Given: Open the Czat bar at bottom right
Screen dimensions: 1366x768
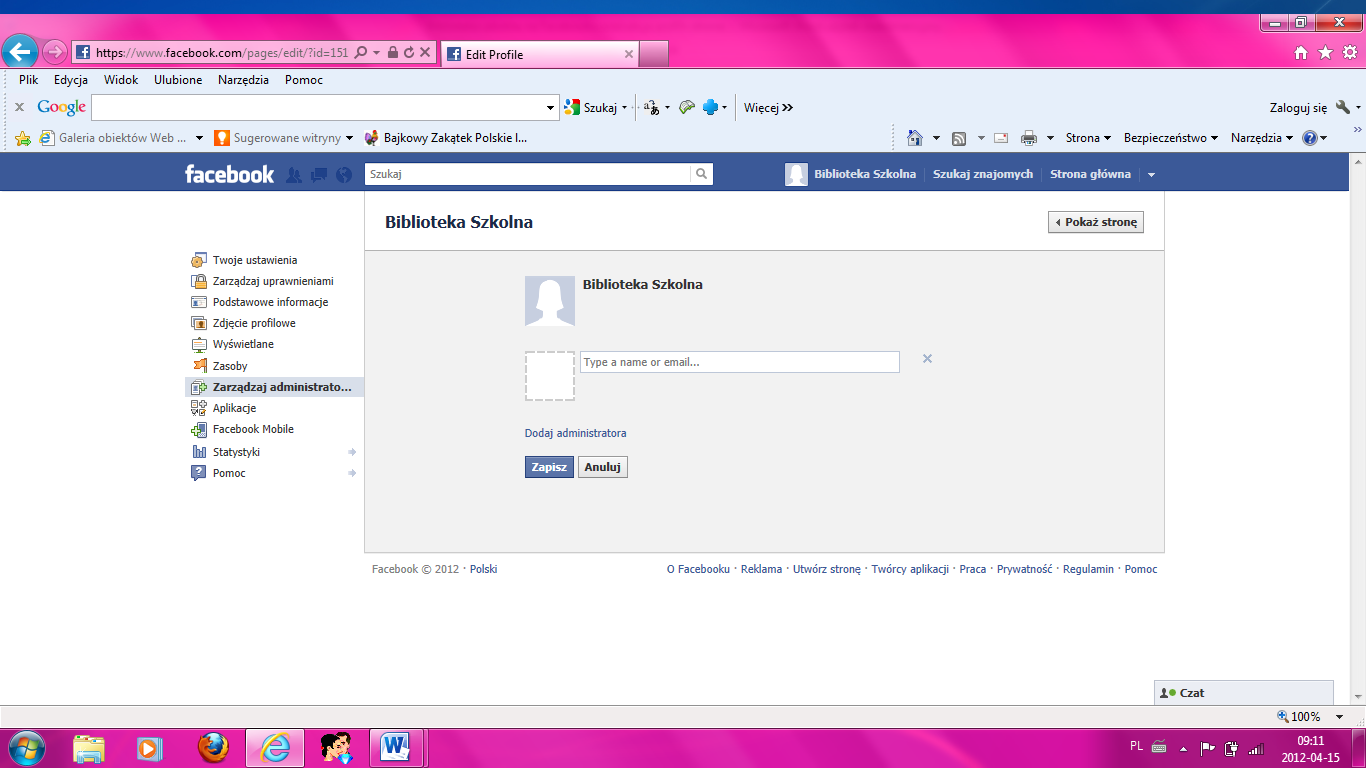Looking at the screenshot, I should click(1244, 692).
